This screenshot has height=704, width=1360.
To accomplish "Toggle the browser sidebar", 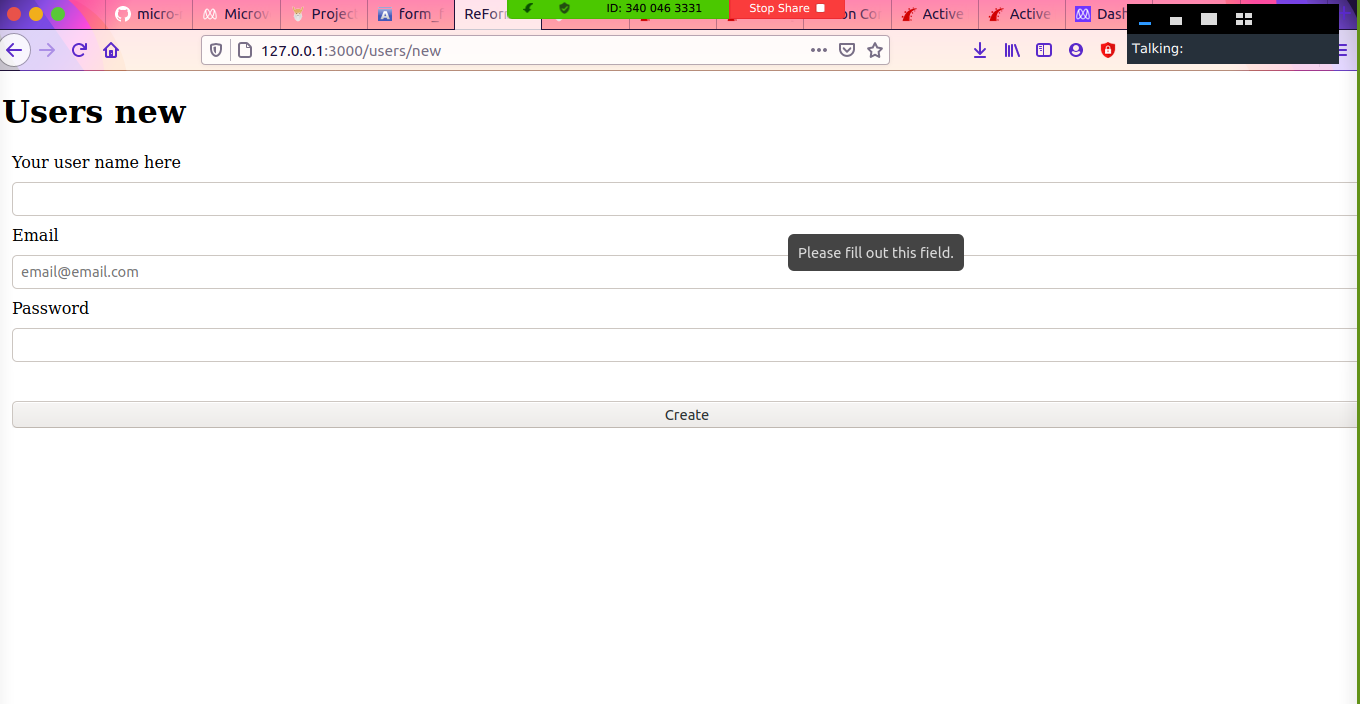I will tap(1044, 50).
